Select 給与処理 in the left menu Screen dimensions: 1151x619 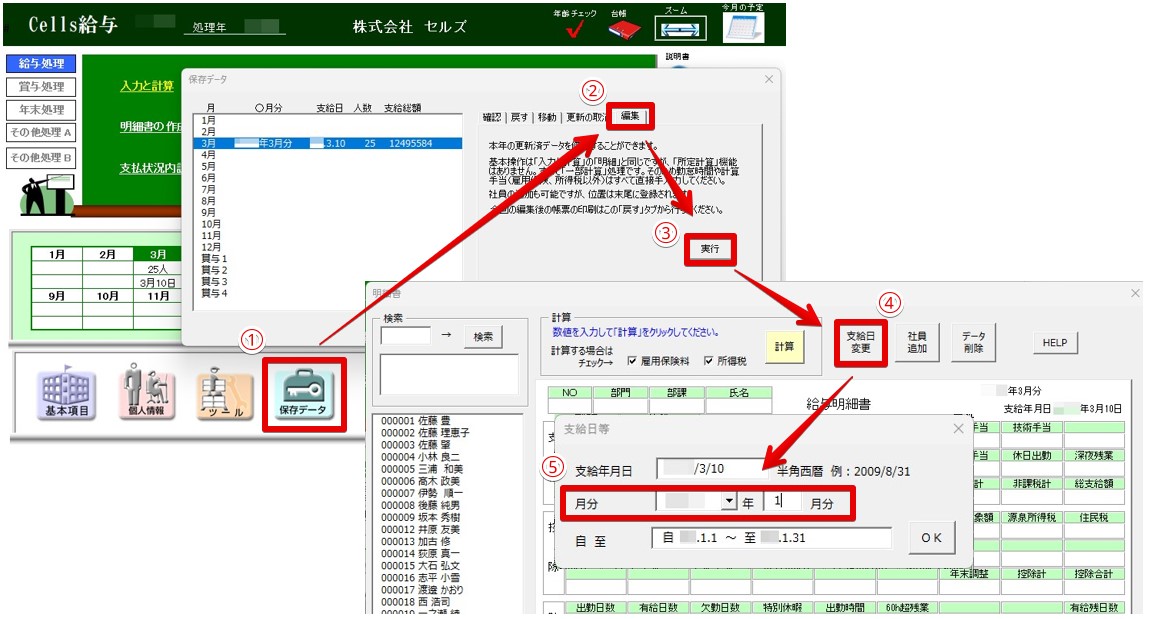click(x=41, y=64)
